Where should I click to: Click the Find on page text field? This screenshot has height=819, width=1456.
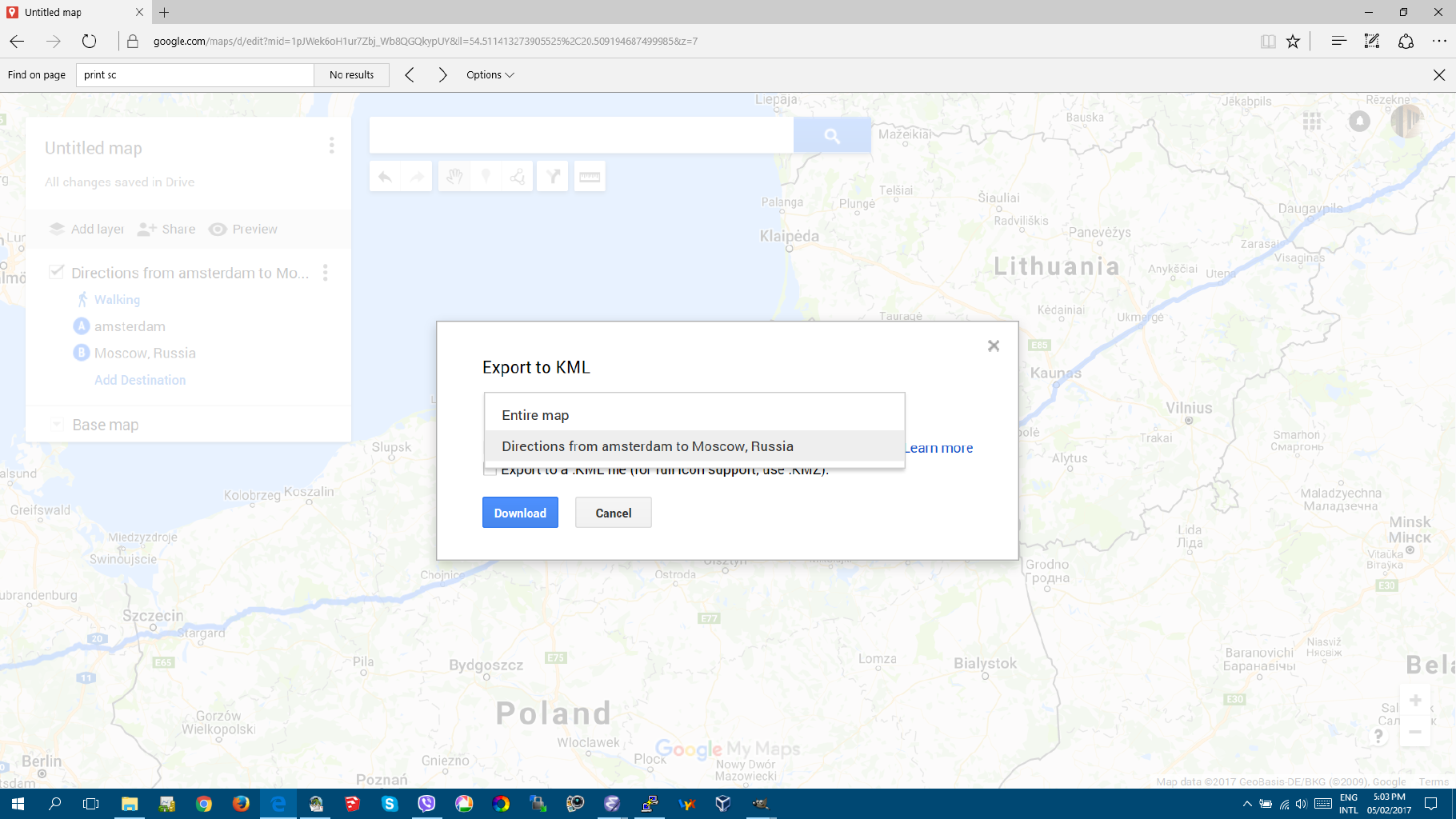[x=194, y=75]
